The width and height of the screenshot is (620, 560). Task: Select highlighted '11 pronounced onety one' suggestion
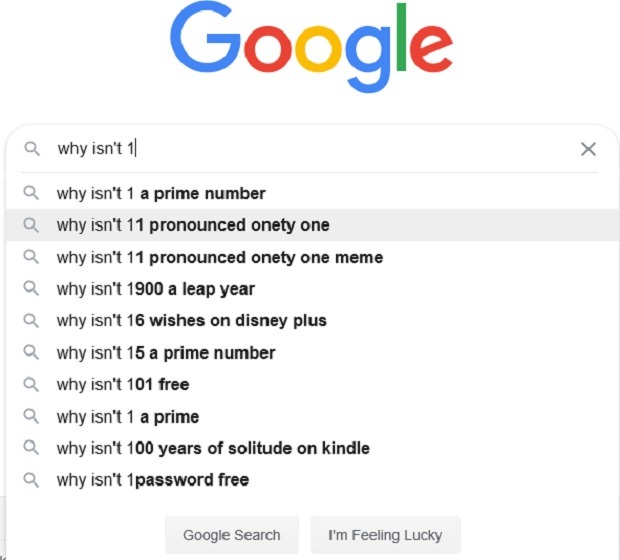[x=312, y=225]
